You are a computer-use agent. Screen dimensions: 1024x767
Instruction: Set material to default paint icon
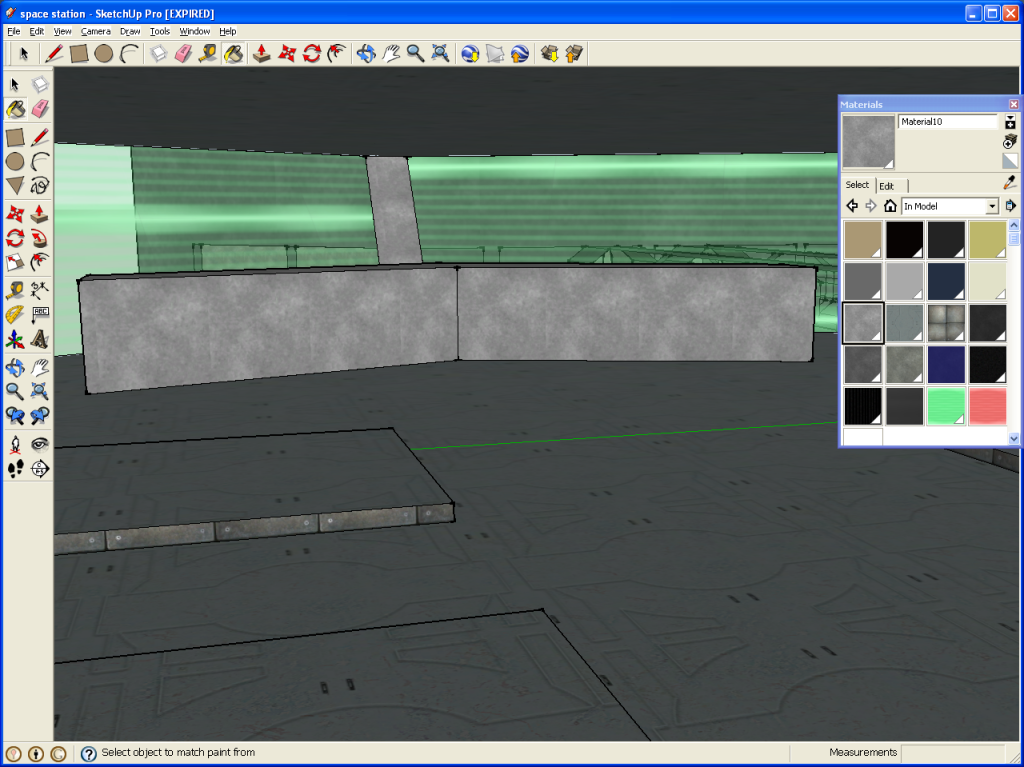[x=1010, y=161]
